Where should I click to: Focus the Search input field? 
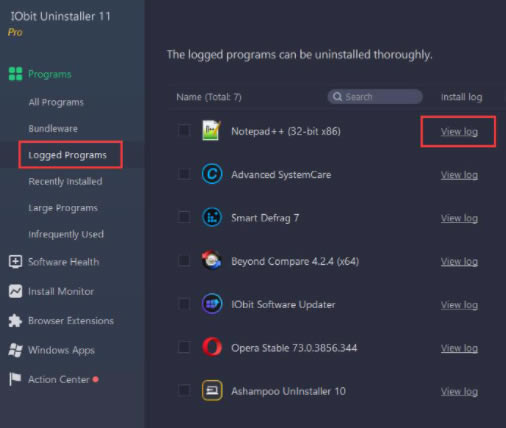pyautogui.click(x=375, y=97)
